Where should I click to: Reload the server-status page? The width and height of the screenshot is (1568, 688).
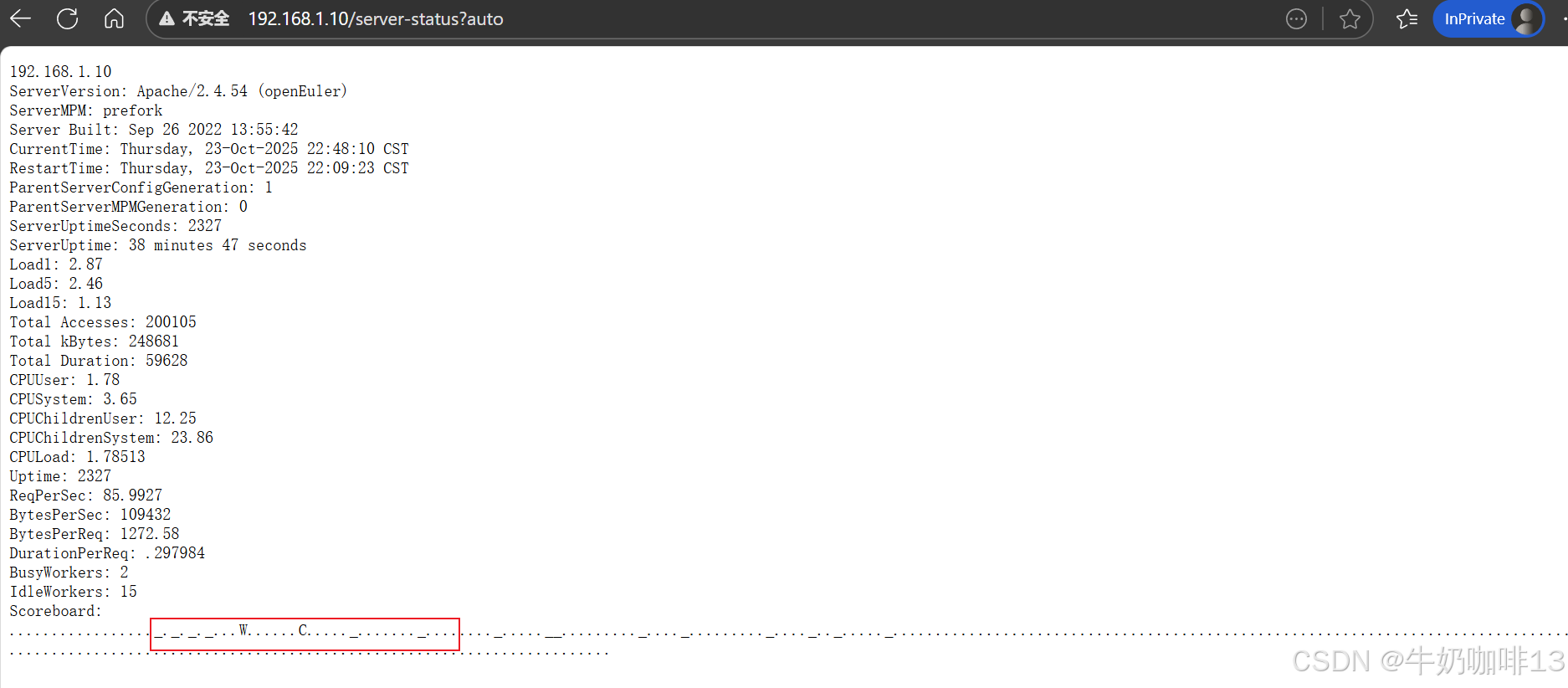coord(68,18)
